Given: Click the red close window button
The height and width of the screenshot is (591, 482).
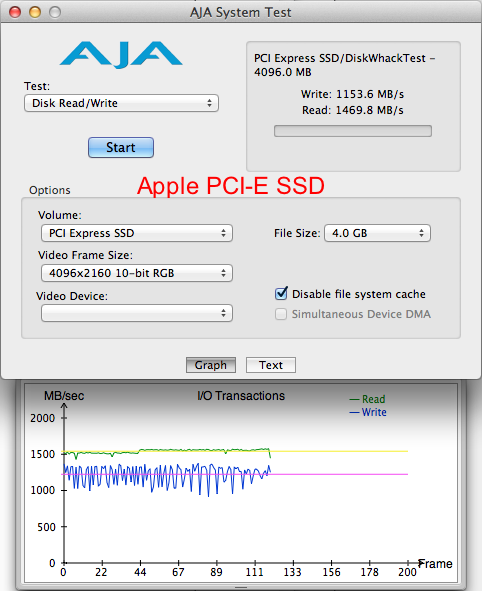Looking at the screenshot, I should coord(15,12).
